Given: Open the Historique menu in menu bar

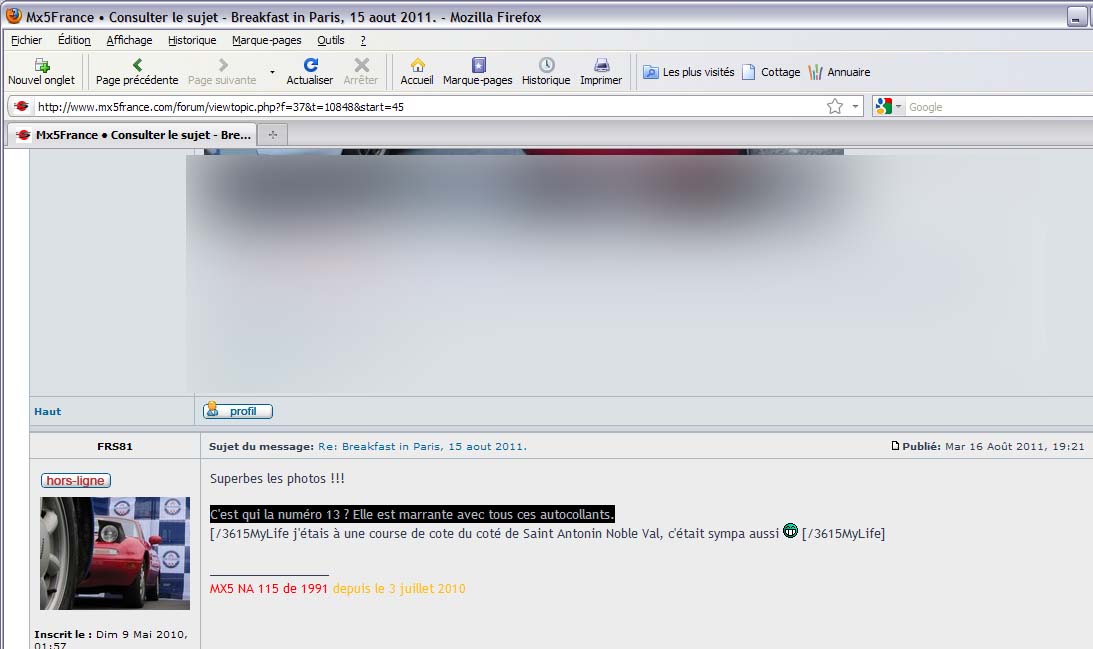Looking at the screenshot, I should [192, 40].
